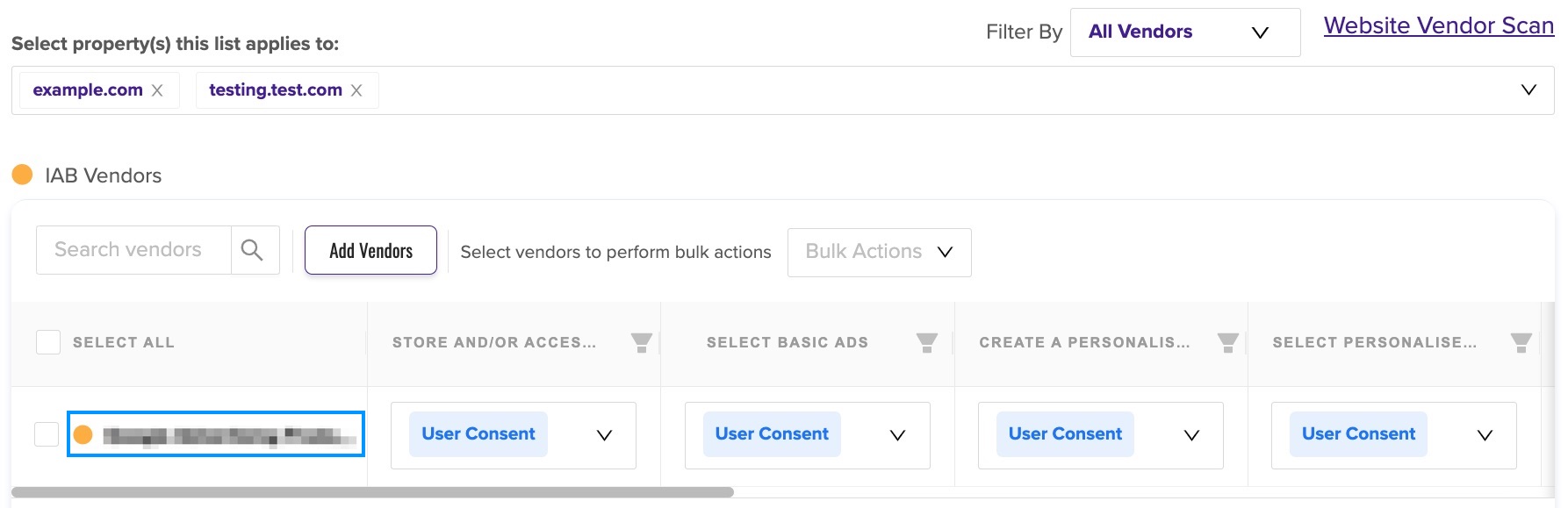Viewport: 1568px width, 508px height.
Task: Click the Add Vendors button
Action: [x=370, y=250]
